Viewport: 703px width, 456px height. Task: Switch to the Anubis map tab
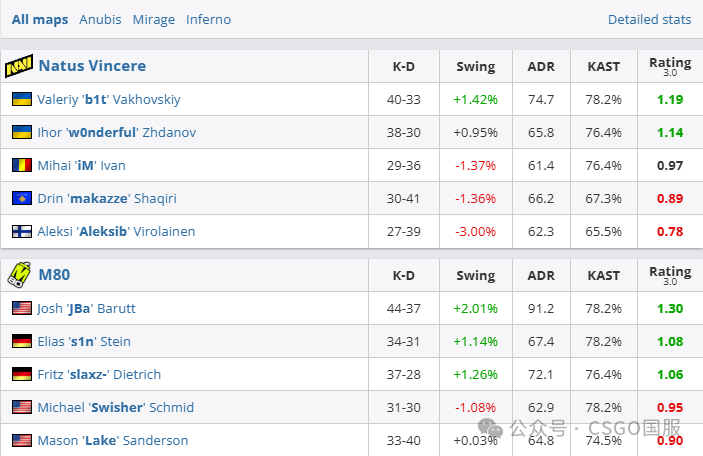tap(100, 19)
